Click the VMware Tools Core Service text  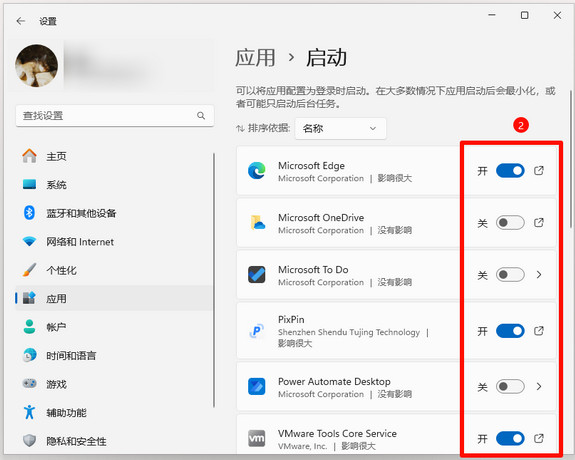pos(337,434)
